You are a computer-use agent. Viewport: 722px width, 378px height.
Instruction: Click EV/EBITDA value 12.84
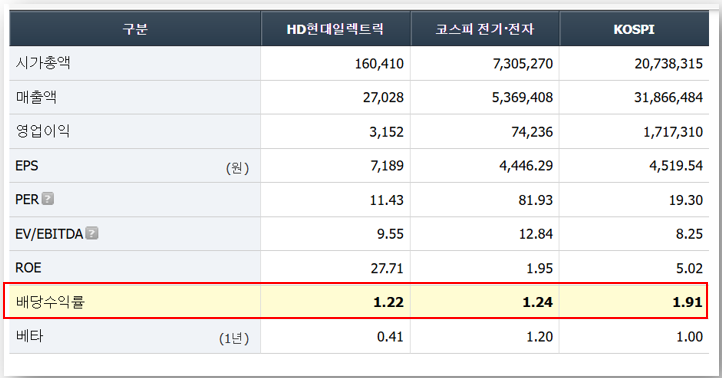[x=536, y=234]
